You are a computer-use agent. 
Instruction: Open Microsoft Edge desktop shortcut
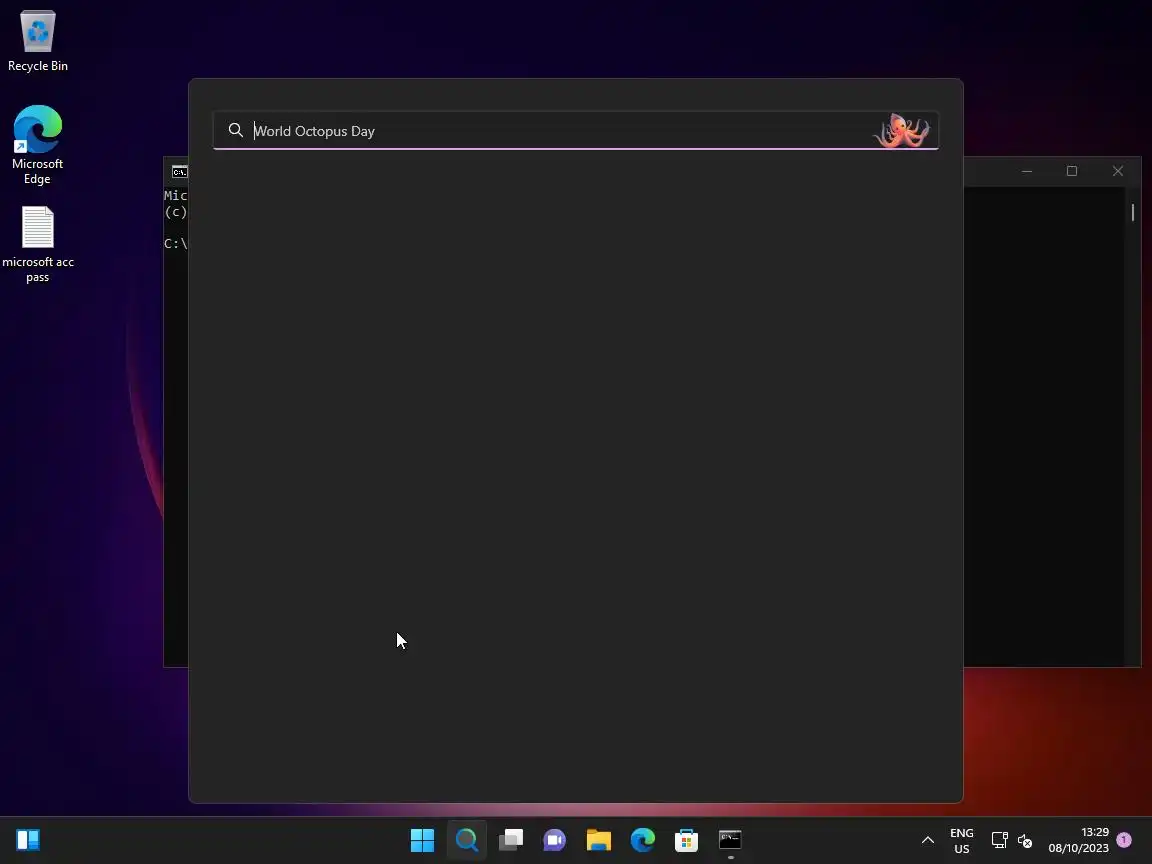pos(37,145)
